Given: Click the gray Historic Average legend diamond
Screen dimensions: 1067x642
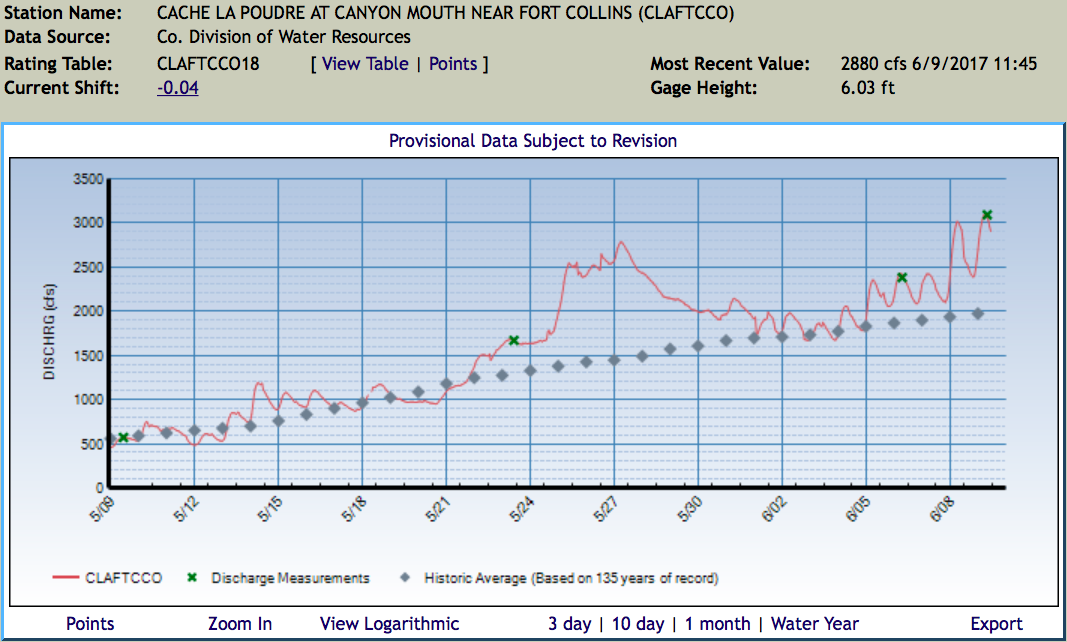Looking at the screenshot, I should [407, 578].
